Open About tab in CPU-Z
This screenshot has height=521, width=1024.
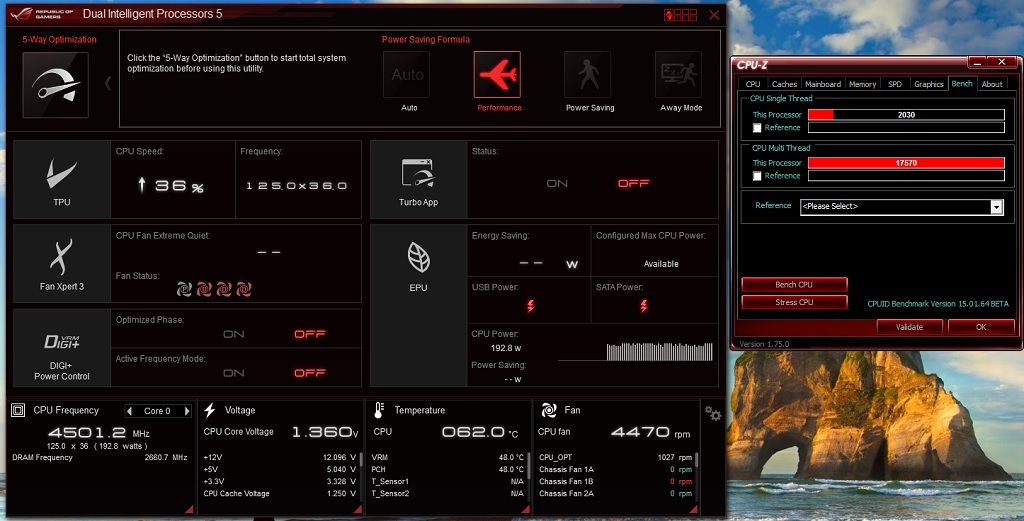coord(991,84)
